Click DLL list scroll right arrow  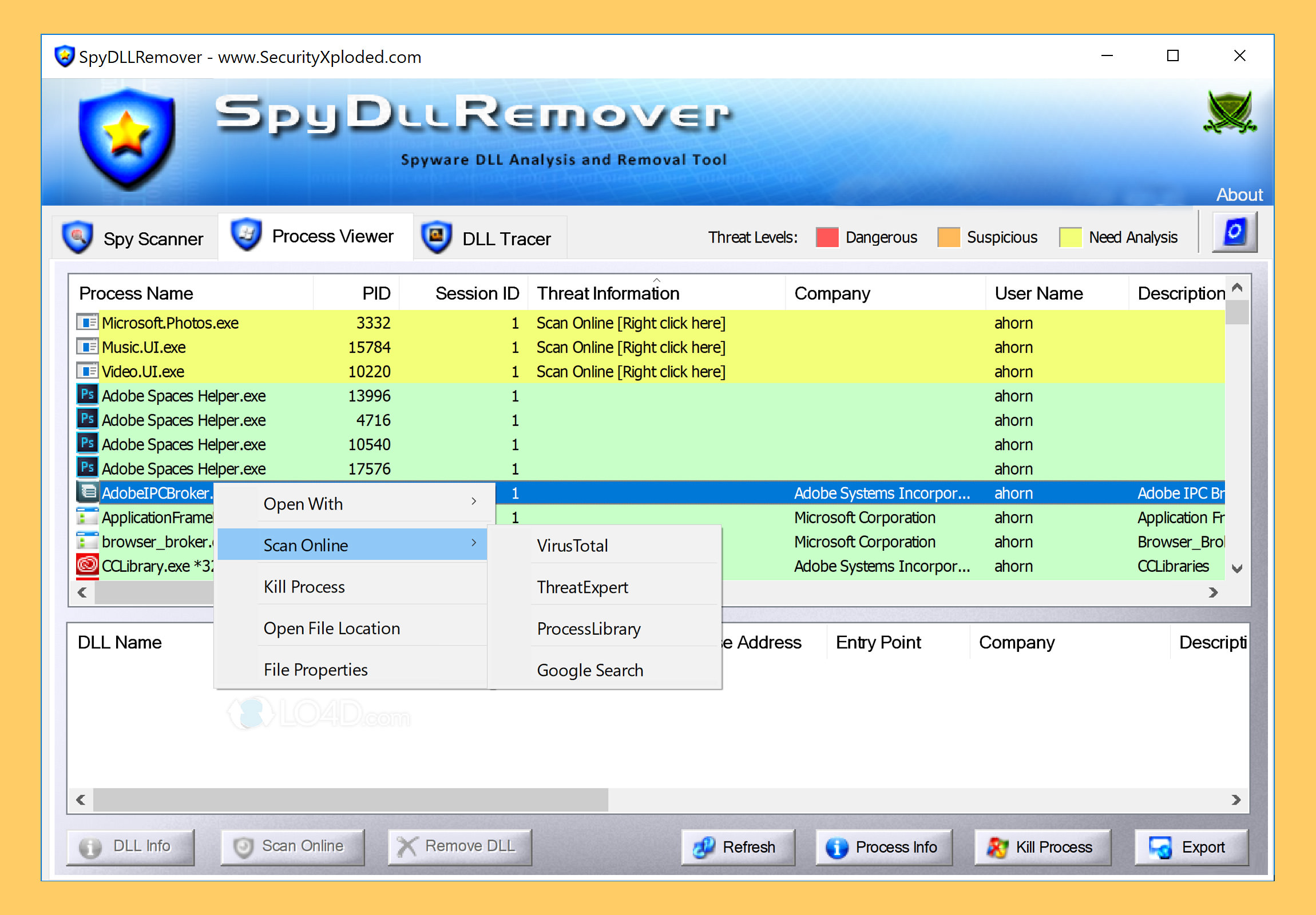(x=1236, y=799)
